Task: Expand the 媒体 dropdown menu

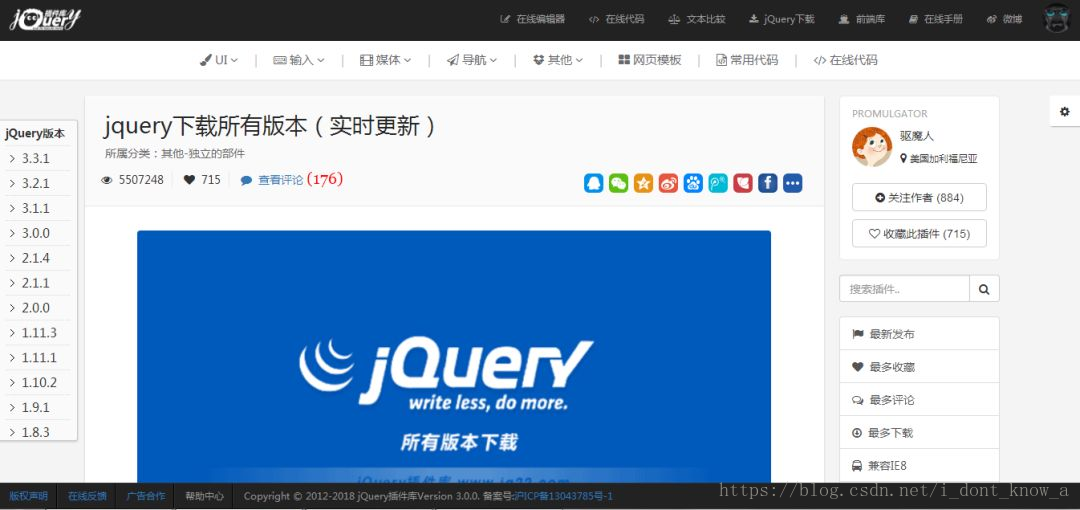Action: (386, 60)
